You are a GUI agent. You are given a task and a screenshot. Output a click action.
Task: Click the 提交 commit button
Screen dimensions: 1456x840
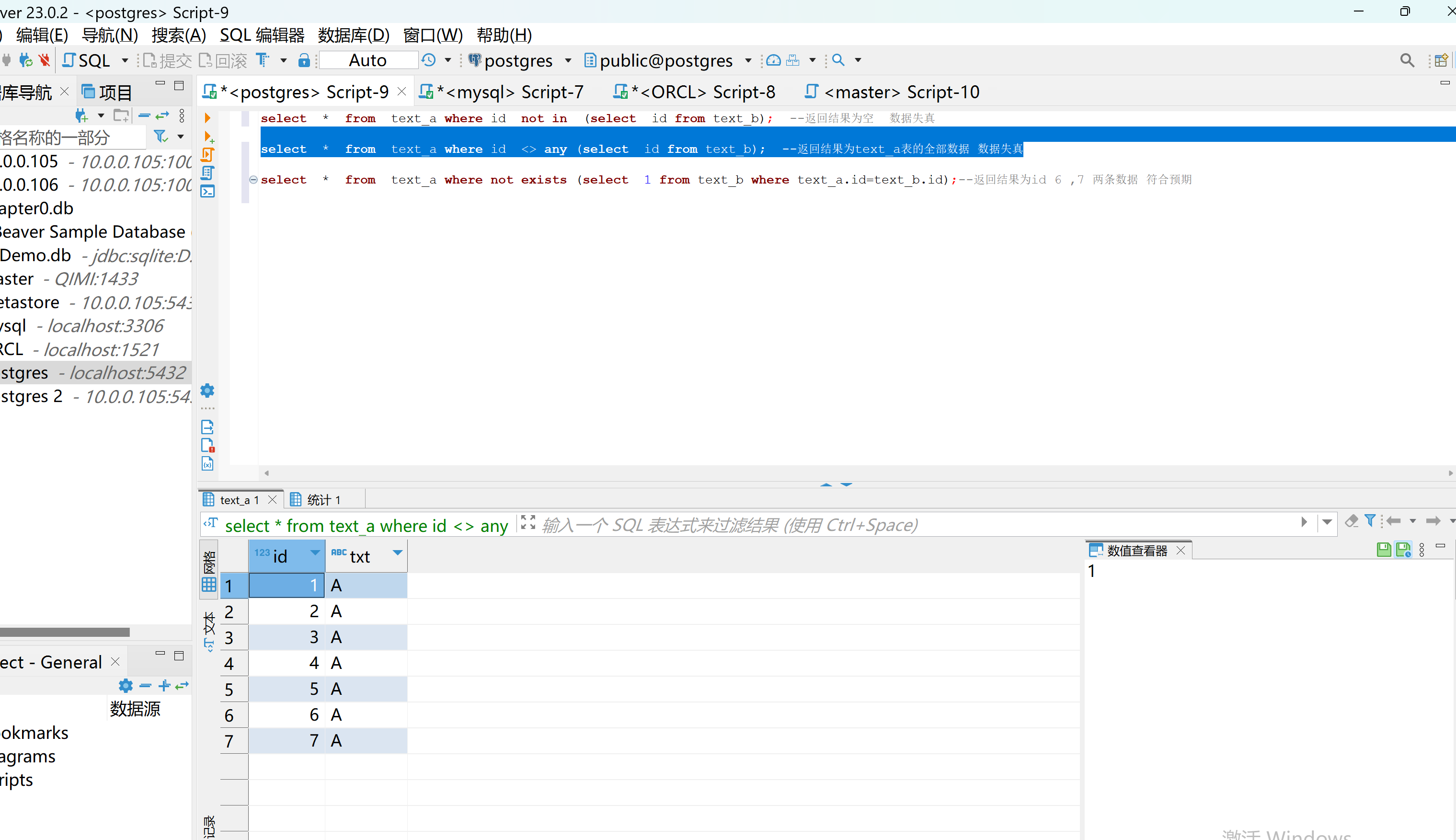click(x=167, y=60)
